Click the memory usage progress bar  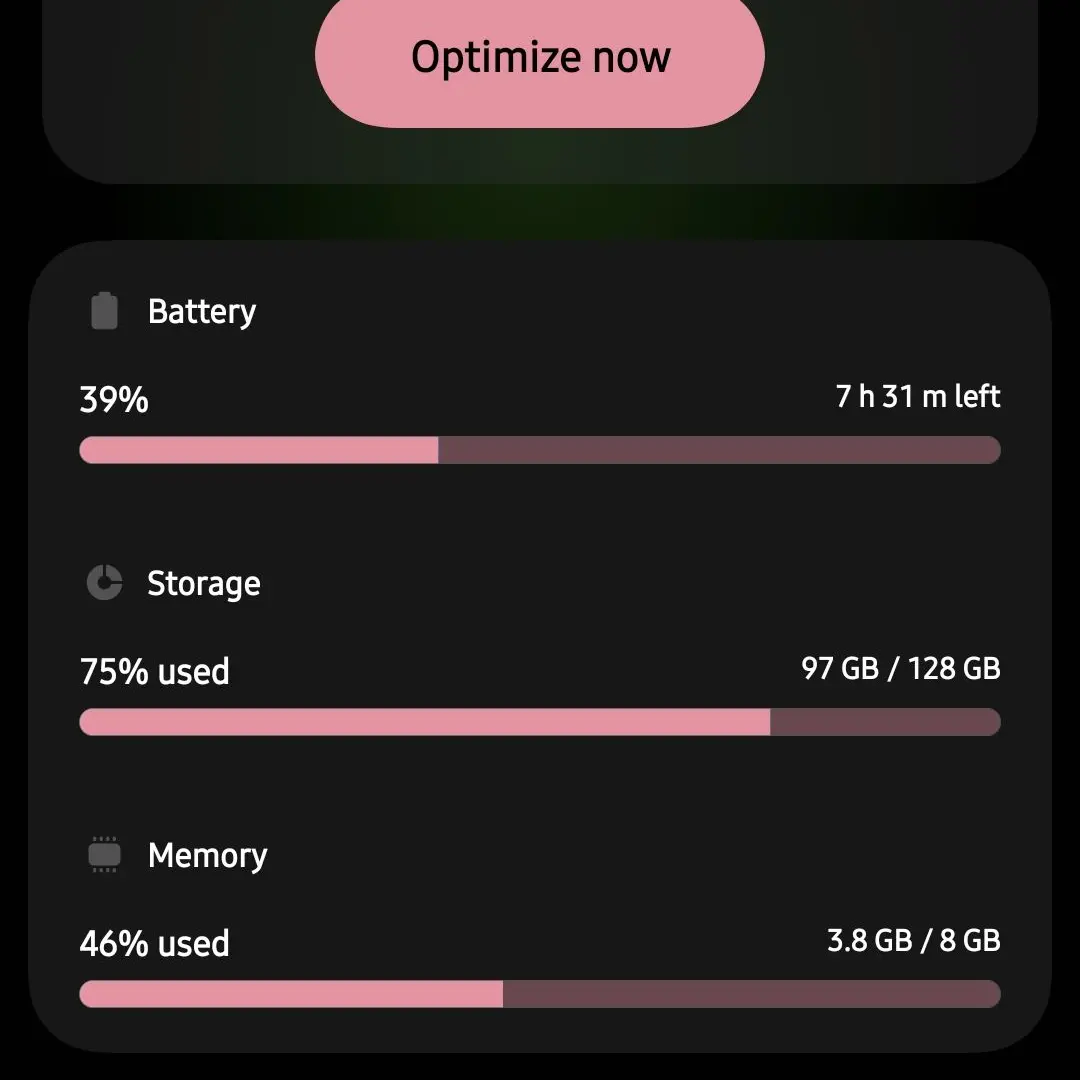tap(539, 994)
